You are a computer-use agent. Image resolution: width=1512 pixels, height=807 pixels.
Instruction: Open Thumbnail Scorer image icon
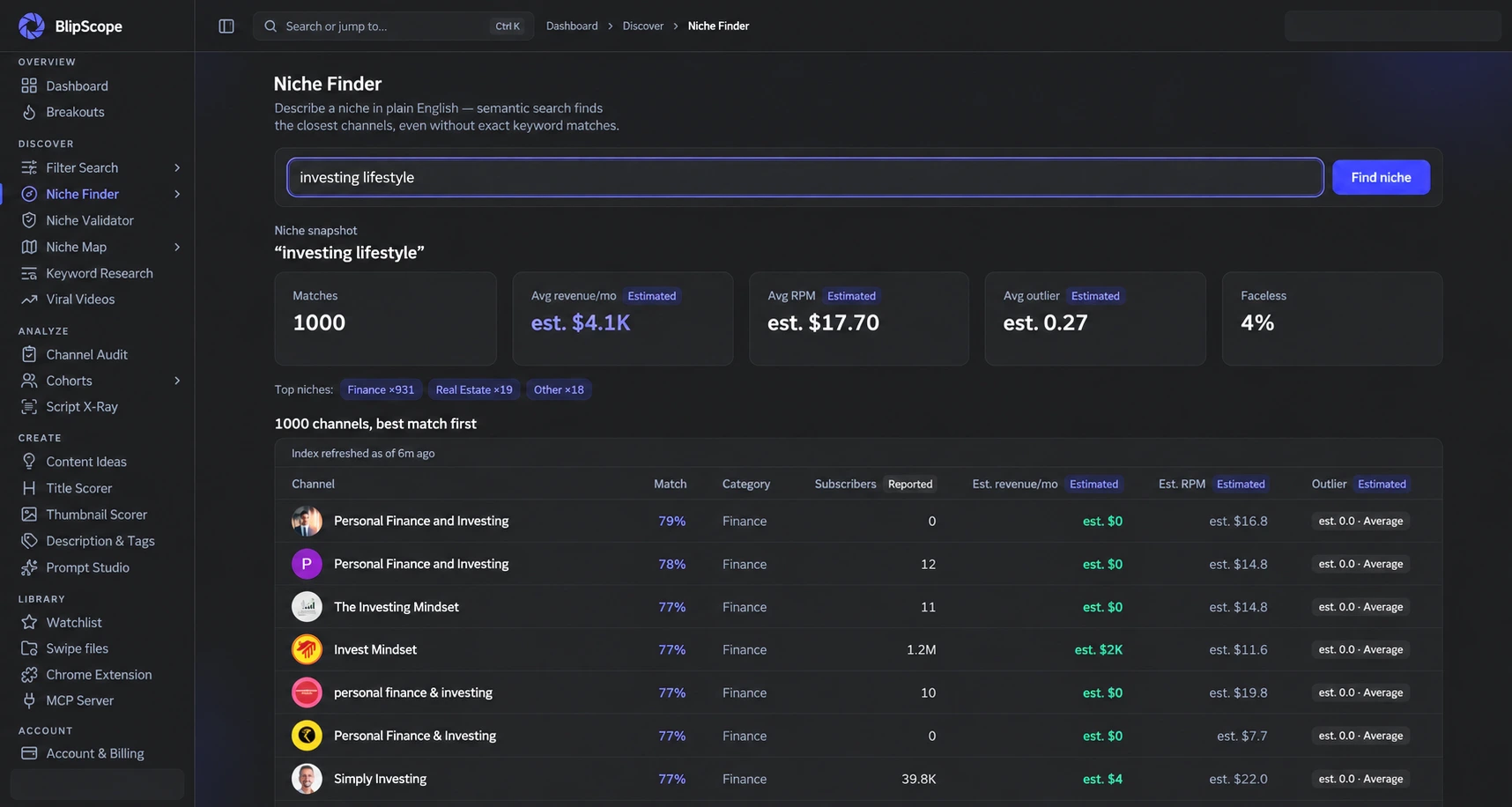[x=29, y=515]
